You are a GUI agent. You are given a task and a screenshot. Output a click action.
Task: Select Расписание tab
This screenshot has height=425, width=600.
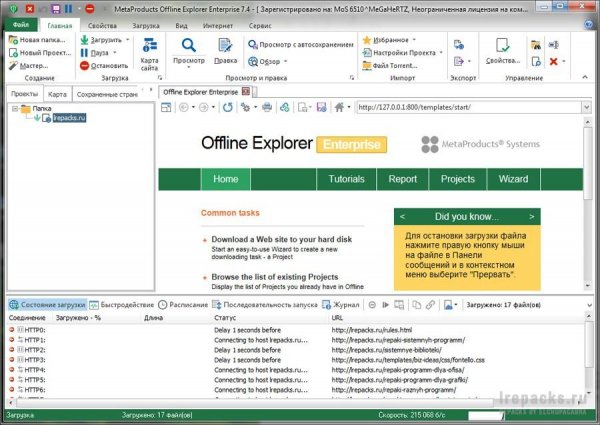click(183, 305)
